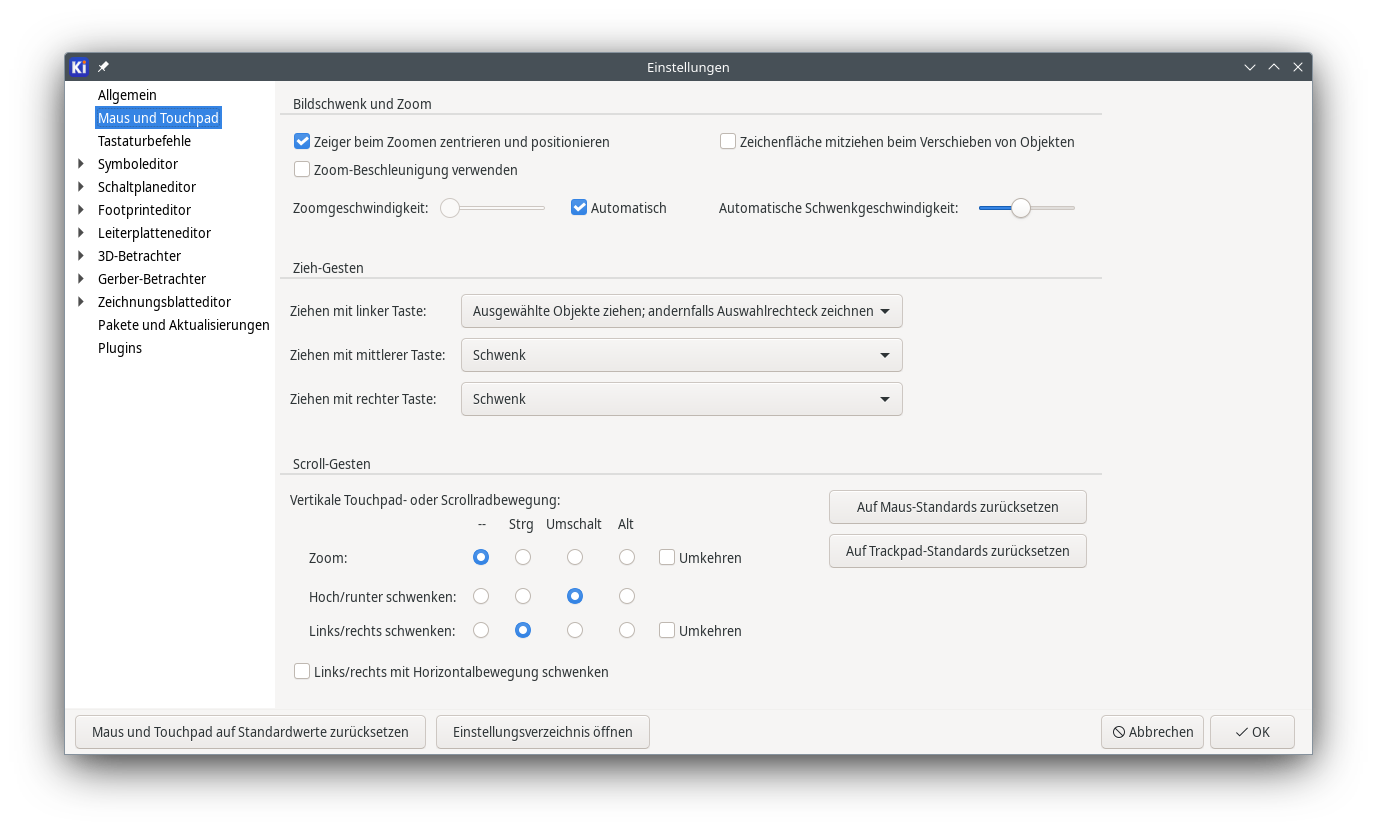Viewport: 1377px width, 831px height.
Task: Click Auf Maus-Standards zurücksetzen button
Action: point(957,507)
